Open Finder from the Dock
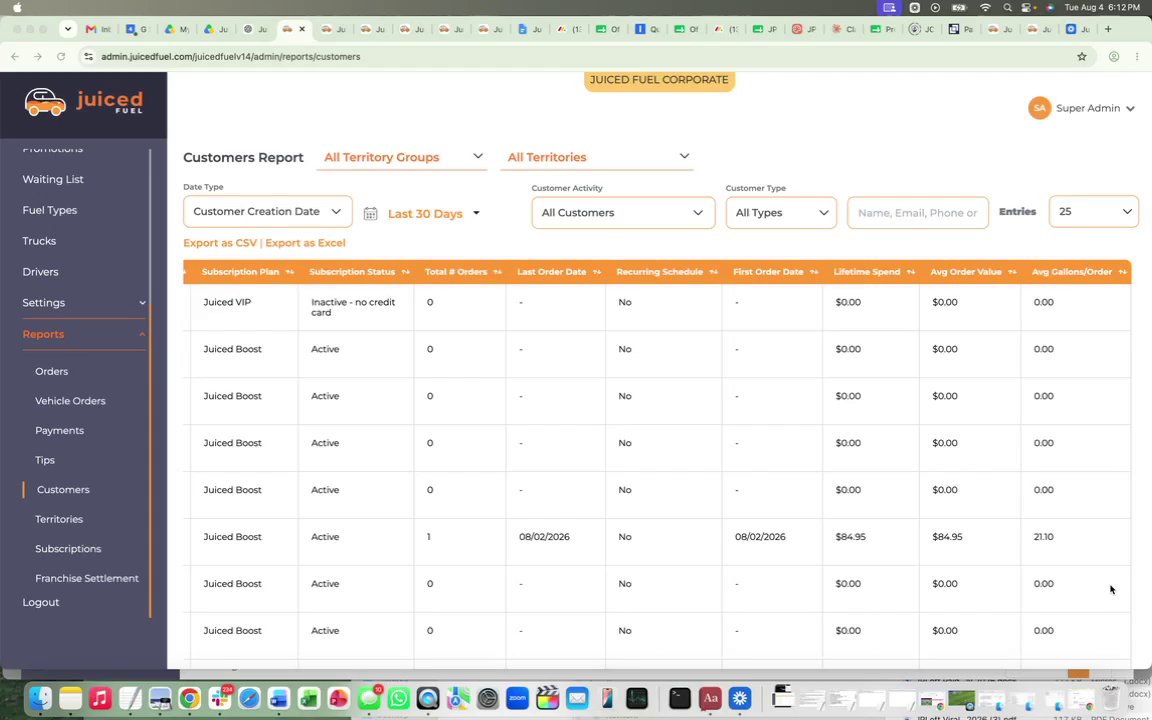This screenshot has width=1152, height=720. (x=40, y=697)
